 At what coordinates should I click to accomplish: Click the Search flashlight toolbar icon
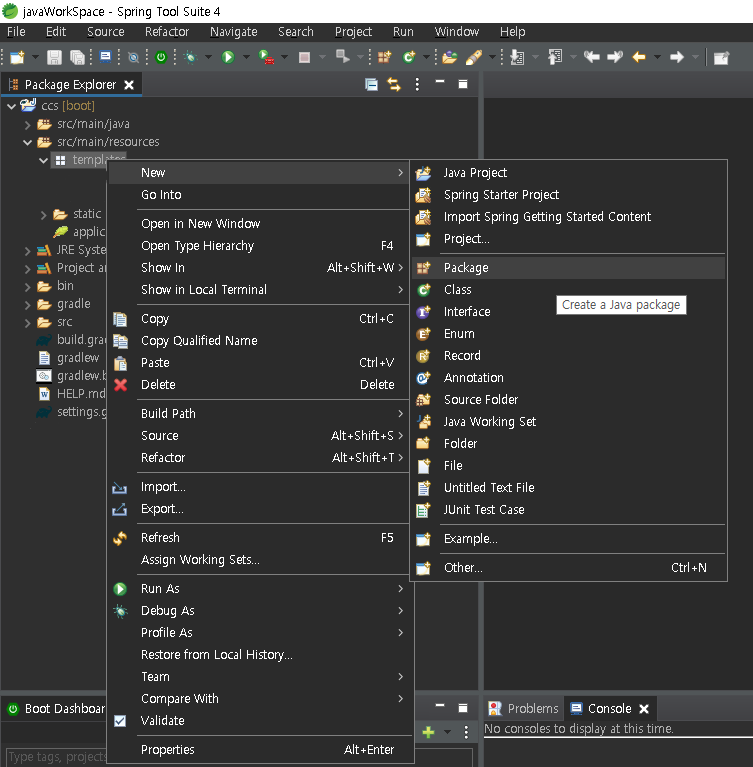[x=474, y=57]
